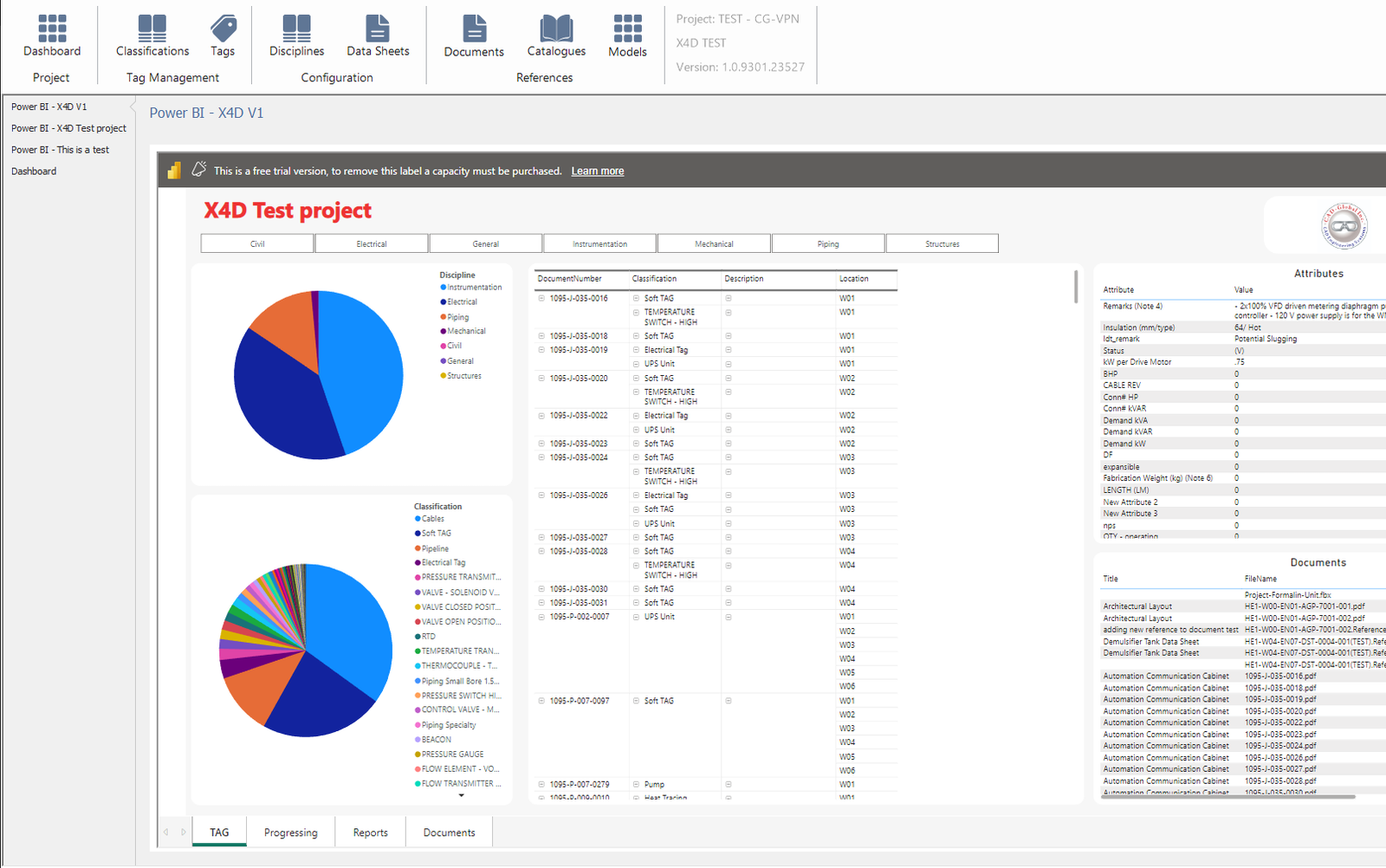The width and height of the screenshot is (1386, 868).
Task: Switch to the Reports page tab
Action: pos(370,832)
